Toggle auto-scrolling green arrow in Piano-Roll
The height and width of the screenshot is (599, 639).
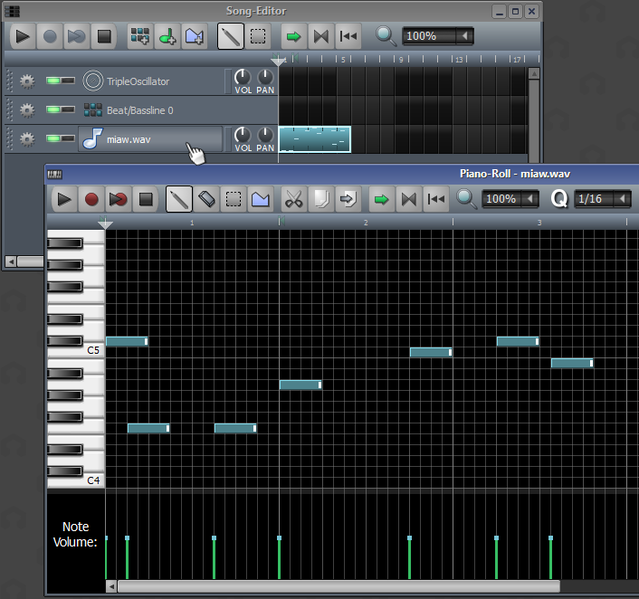coord(381,200)
